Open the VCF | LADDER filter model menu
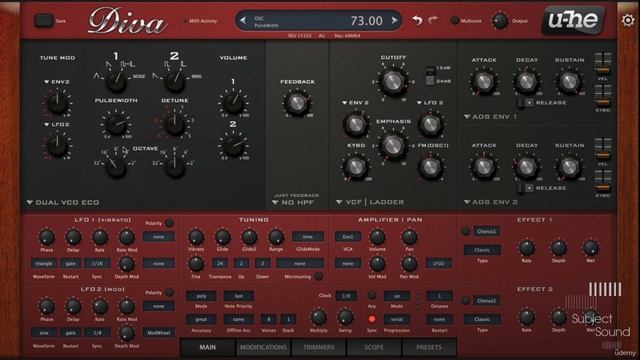640x360 pixels. coord(370,202)
